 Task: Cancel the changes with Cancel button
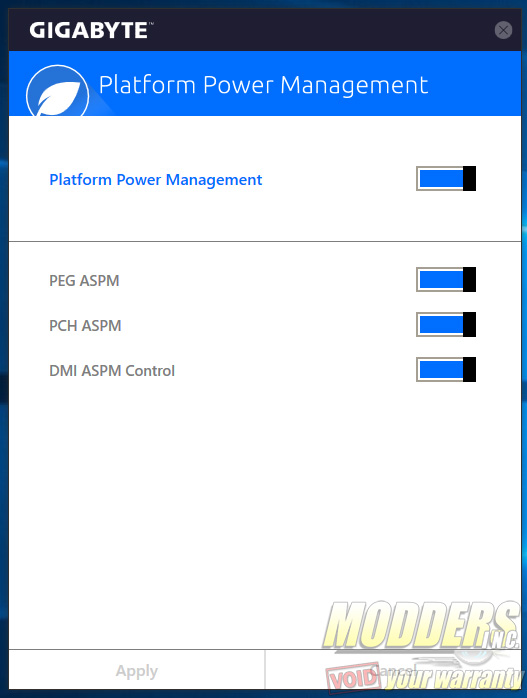pyautogui.click(x=393, y=670)
